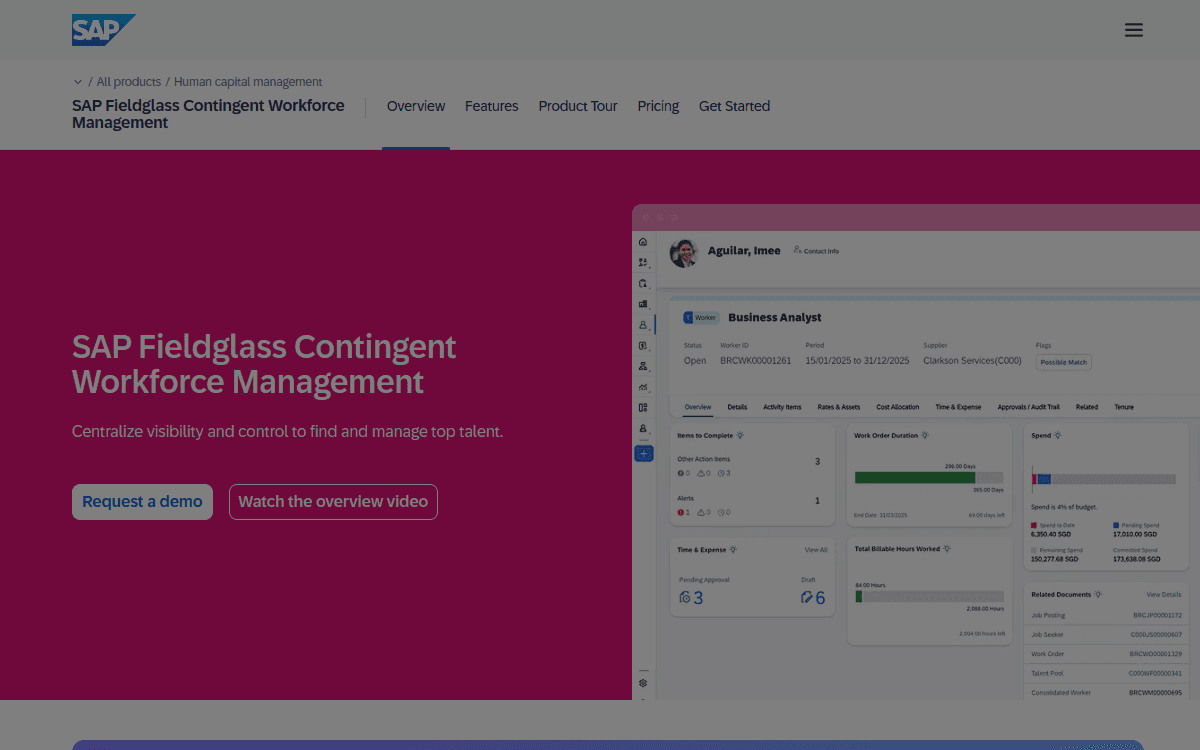
Task: Select the Time & Expense dashboard tab
Action: click(958, 407)
